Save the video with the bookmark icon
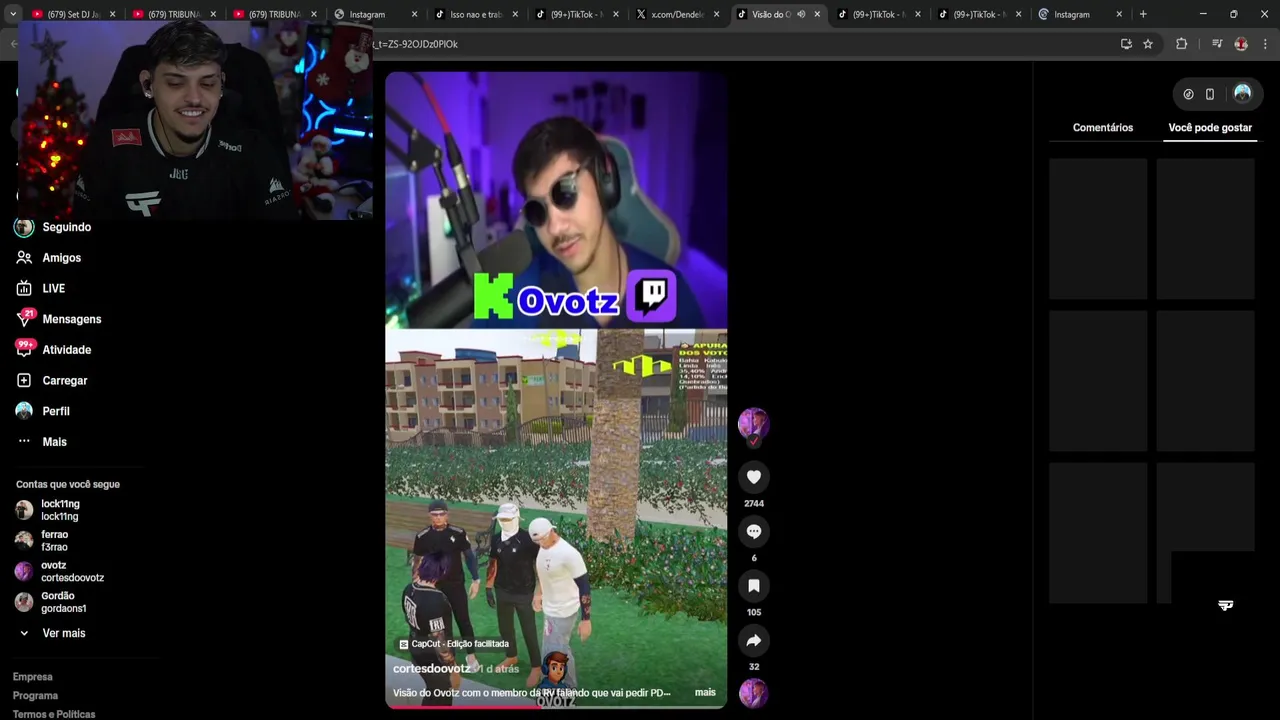 (754, 585)
